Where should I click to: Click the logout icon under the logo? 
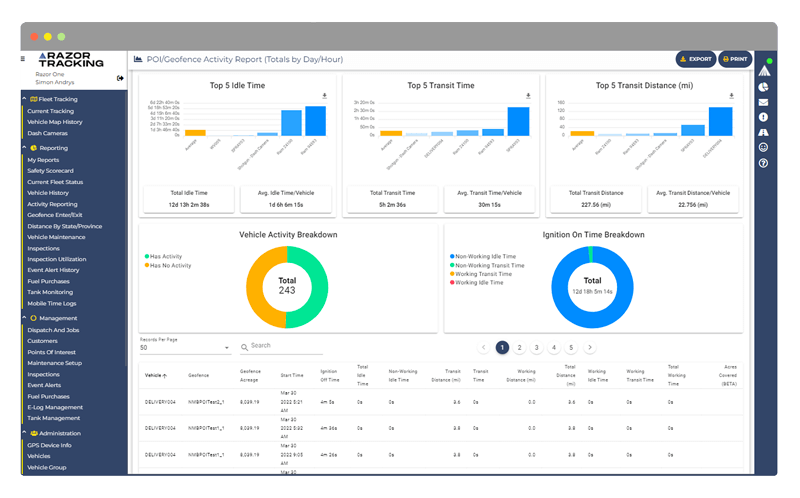(120, 78)
